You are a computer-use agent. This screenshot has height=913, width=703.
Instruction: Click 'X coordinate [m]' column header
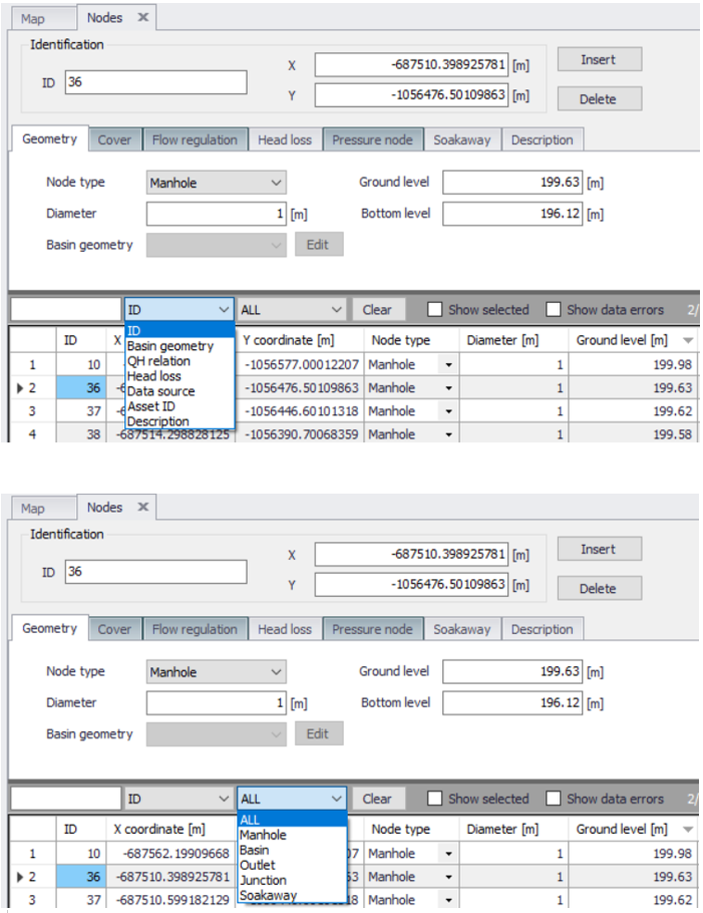(172, 829)
